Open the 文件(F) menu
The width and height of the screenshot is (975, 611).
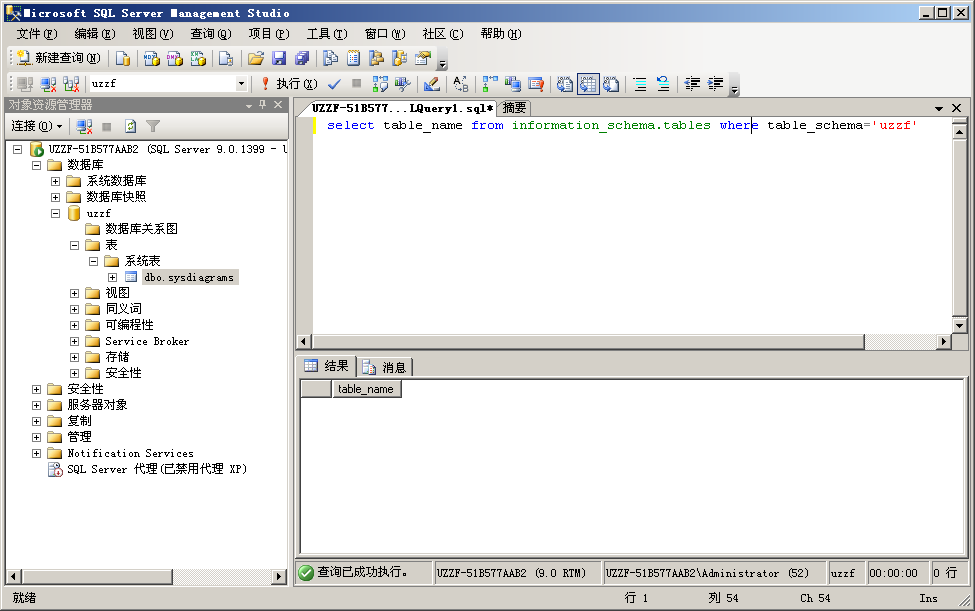point(37,34)
